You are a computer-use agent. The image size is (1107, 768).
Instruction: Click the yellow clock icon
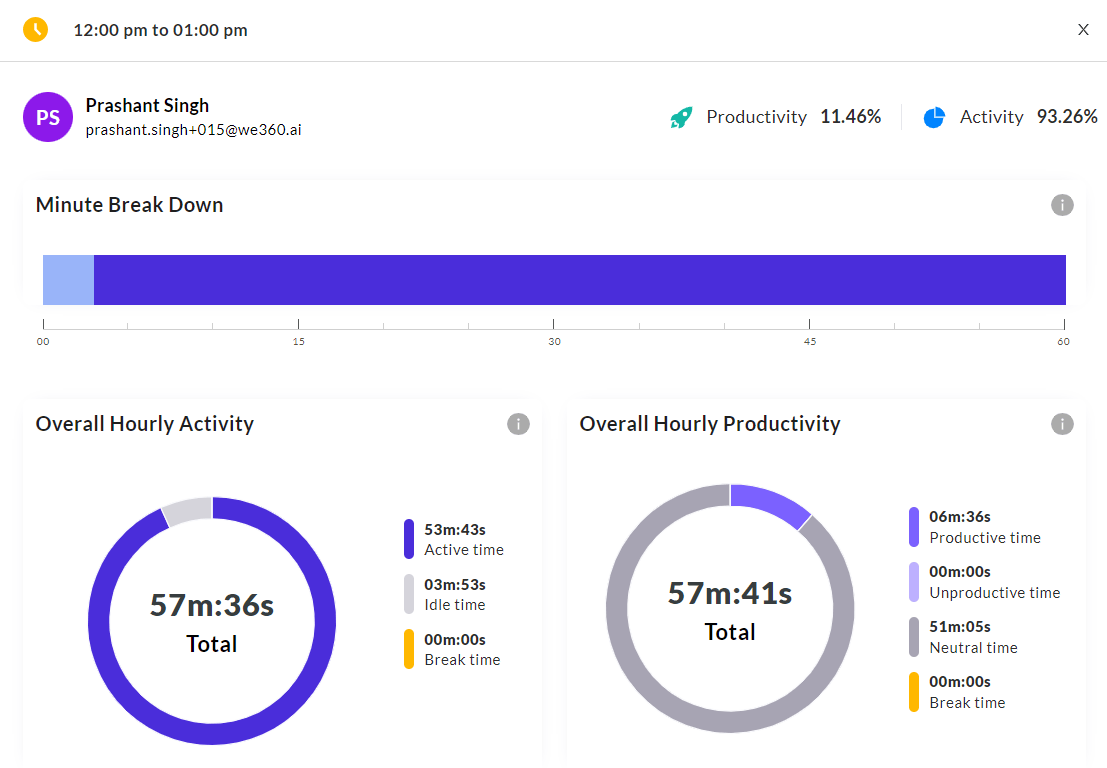coord(35,30)
